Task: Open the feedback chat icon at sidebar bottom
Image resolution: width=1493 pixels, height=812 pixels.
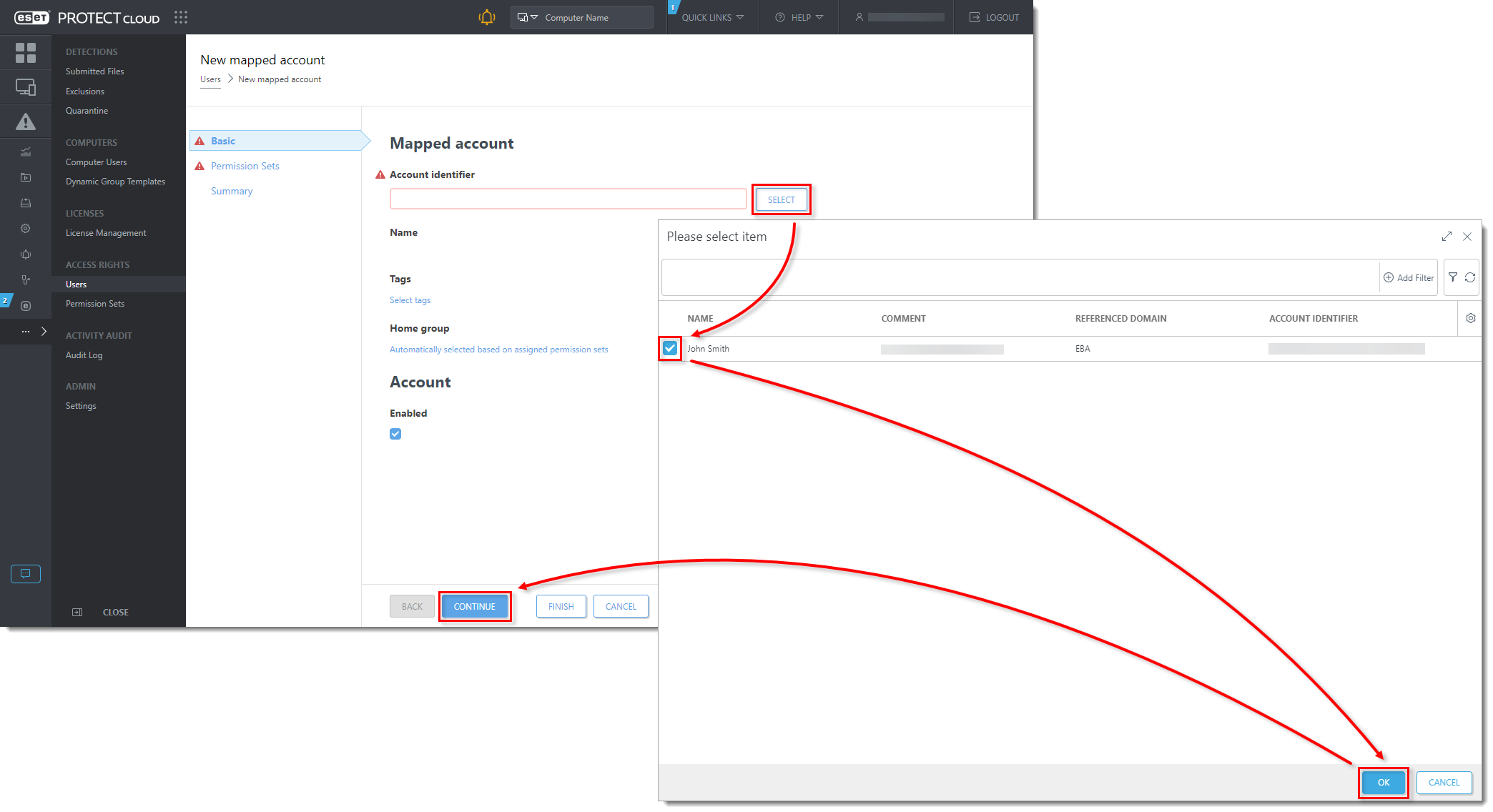Action: pyautogui.click(x=26, y=574)
